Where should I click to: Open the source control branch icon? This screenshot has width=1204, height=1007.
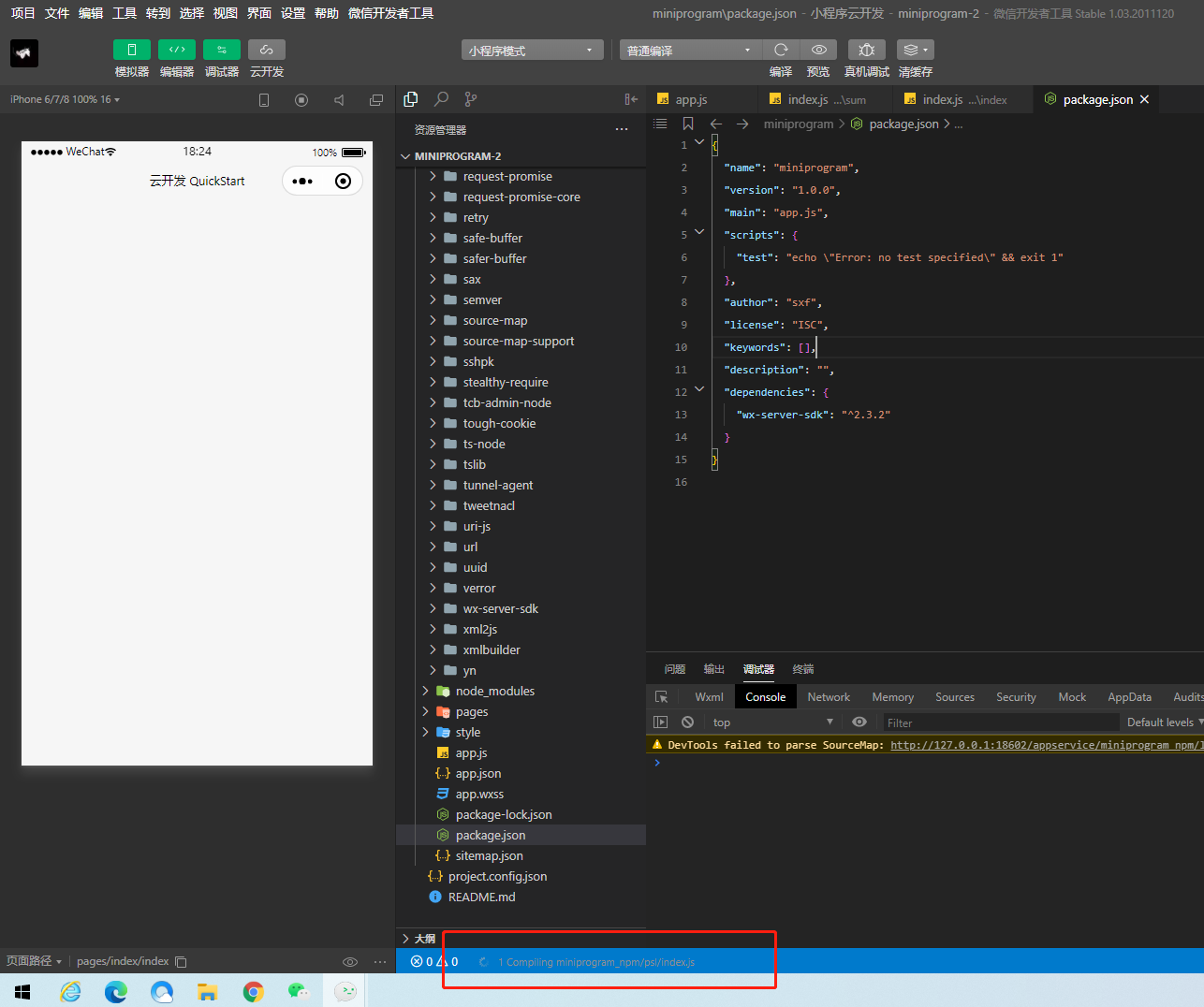click(x=471, y=99)
